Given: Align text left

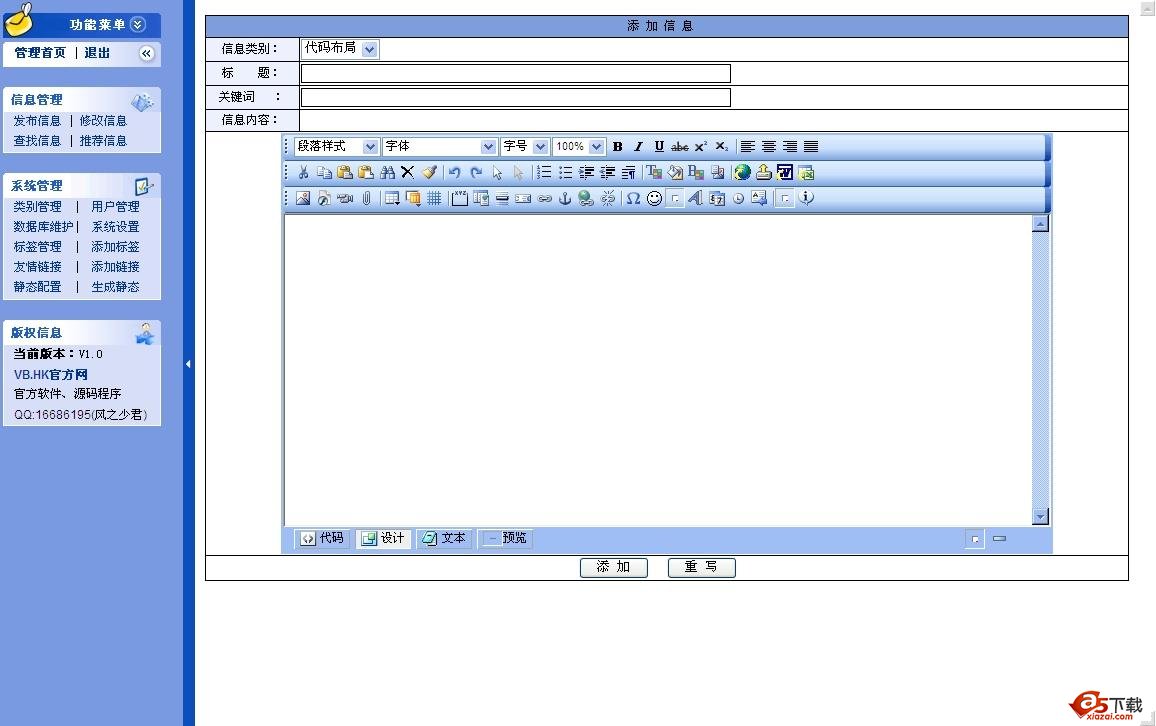Looking at the screenshot, I should [748, 147].
